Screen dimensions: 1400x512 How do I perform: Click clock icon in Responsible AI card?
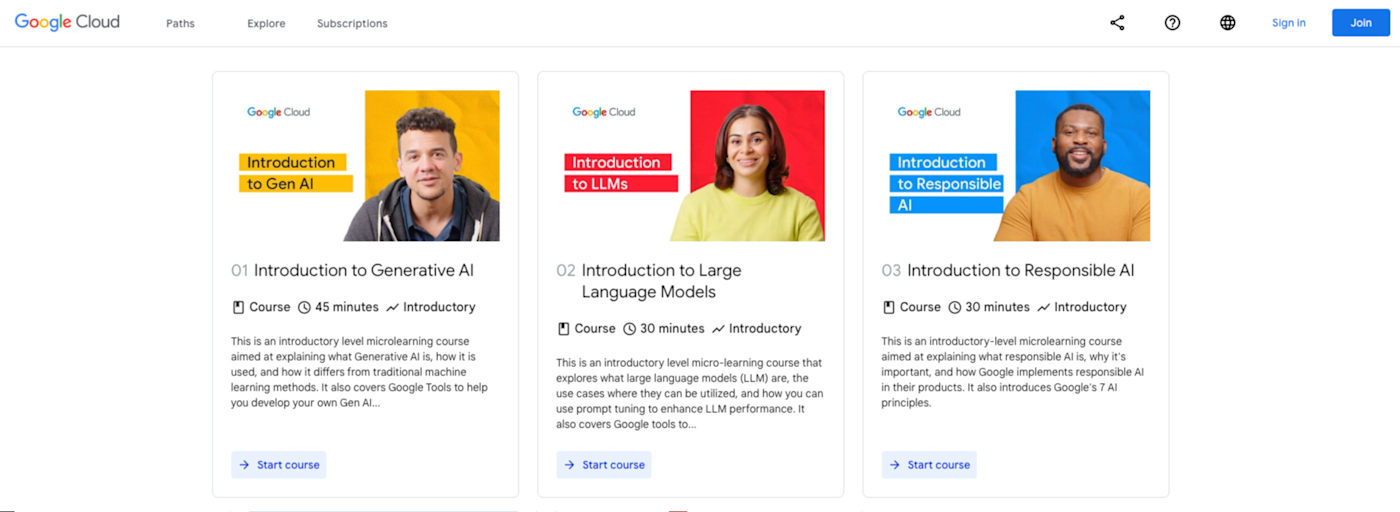[954, 307]
